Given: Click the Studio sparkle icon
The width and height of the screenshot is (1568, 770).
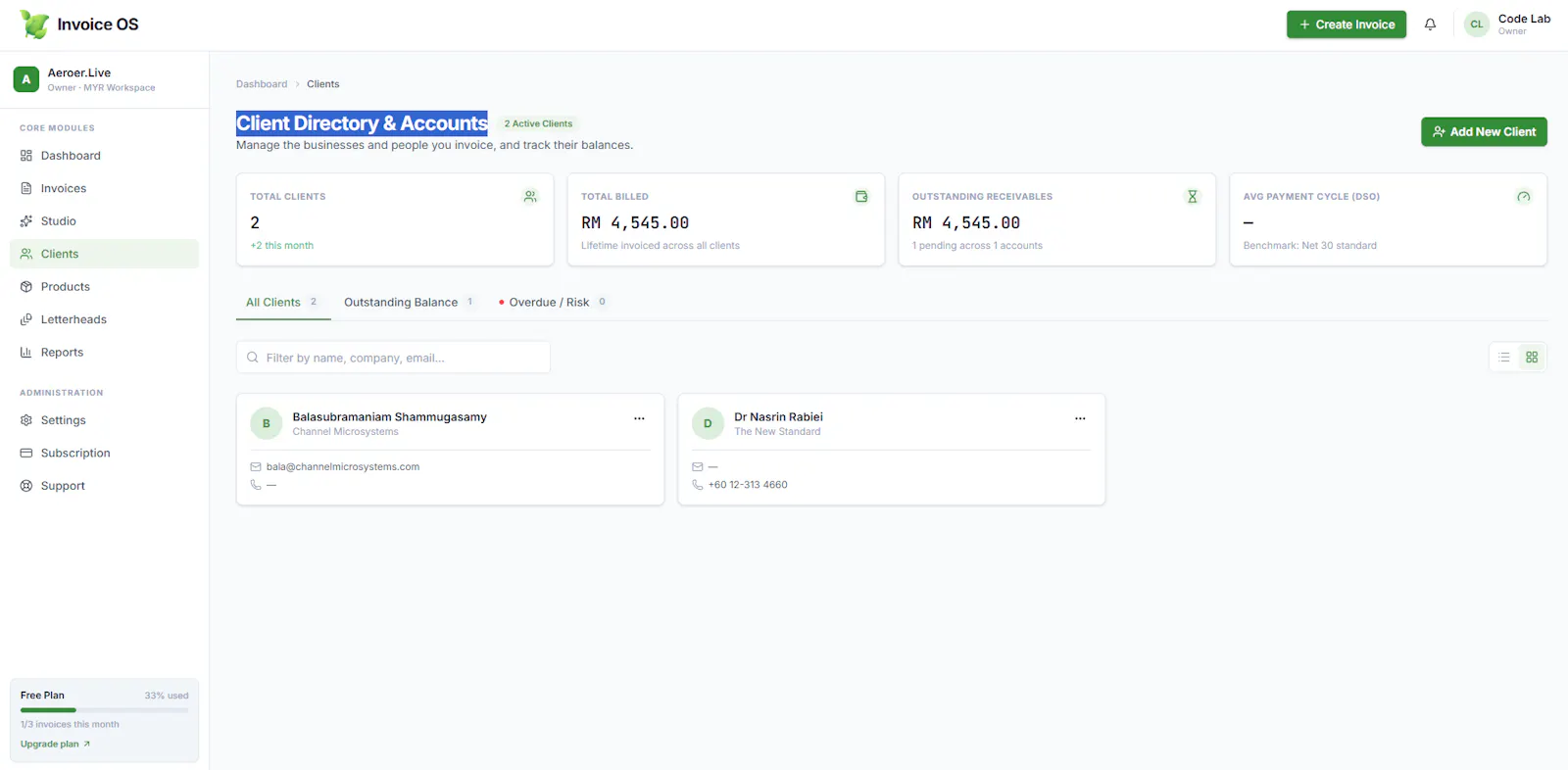Looking at the screenshot, I should point(26,221).
